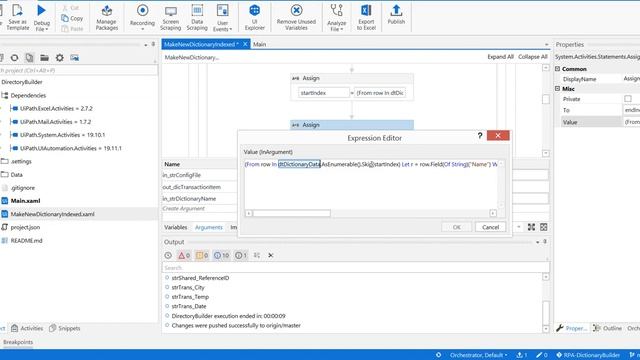Publish the project
Image resolution: width=640 pixels, height=360 pixels.
point(396,16)
